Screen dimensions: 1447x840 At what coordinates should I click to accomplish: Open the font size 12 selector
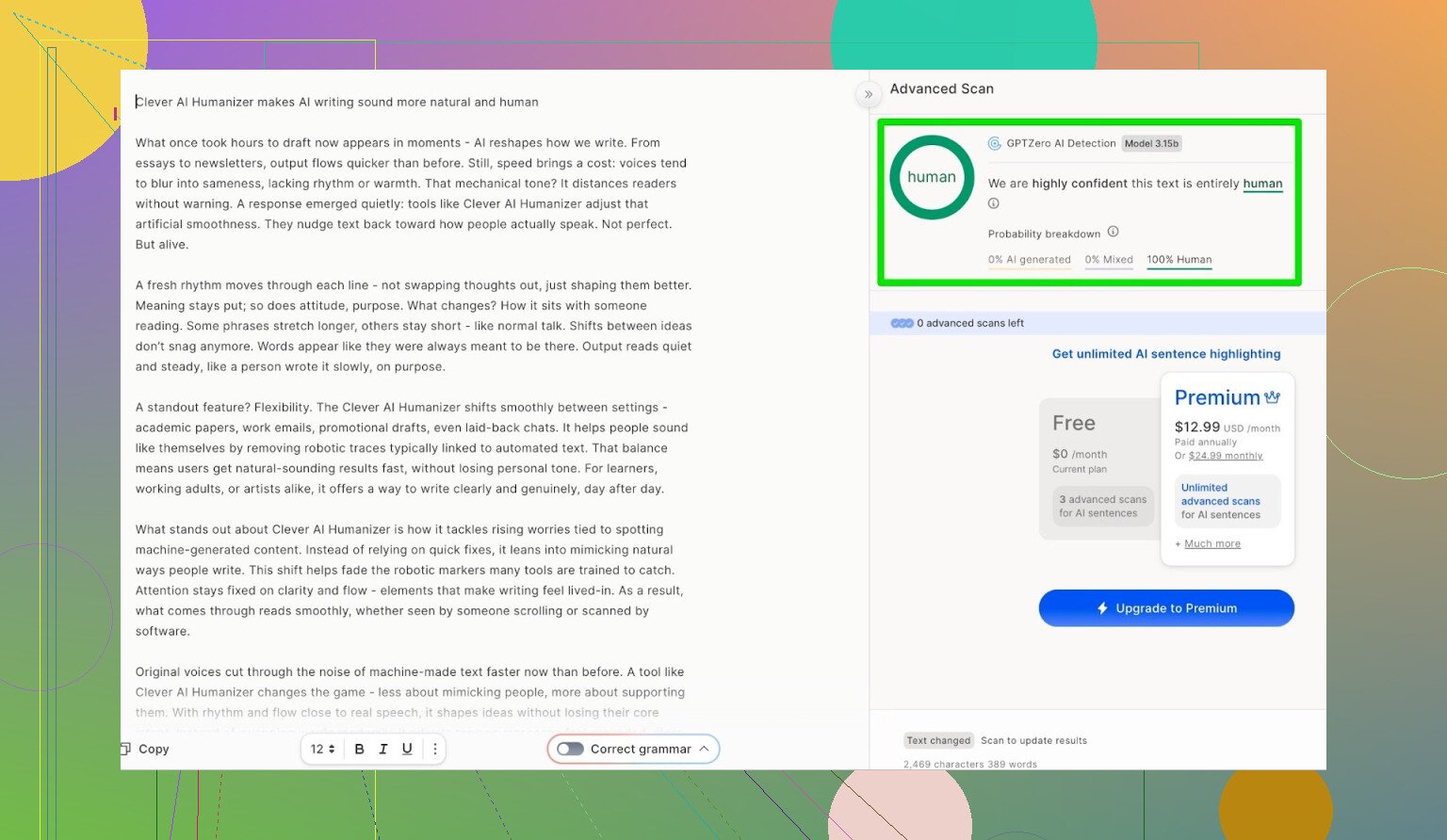pyautogui.click(x=322, y=749)
